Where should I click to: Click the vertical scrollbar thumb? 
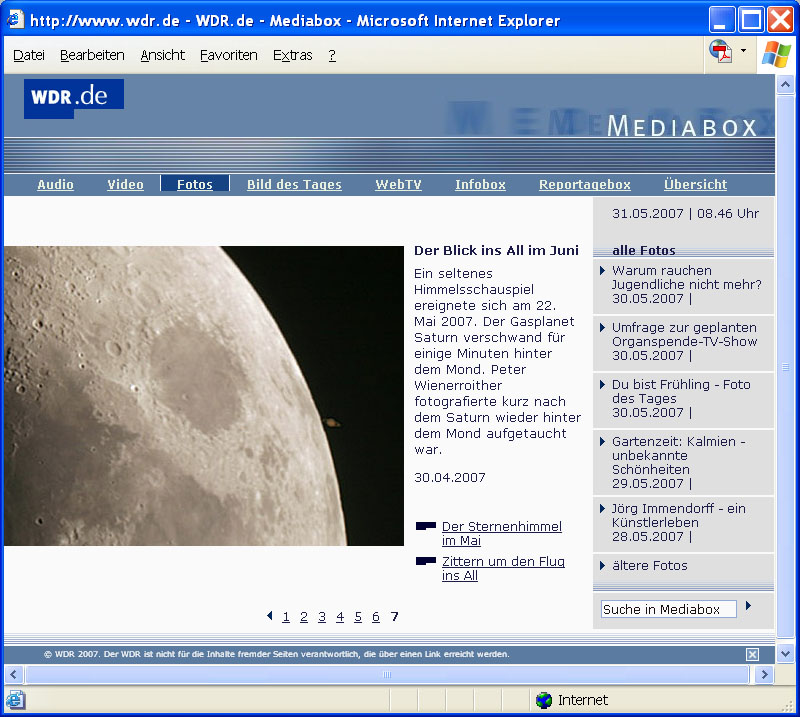[785, 366]
